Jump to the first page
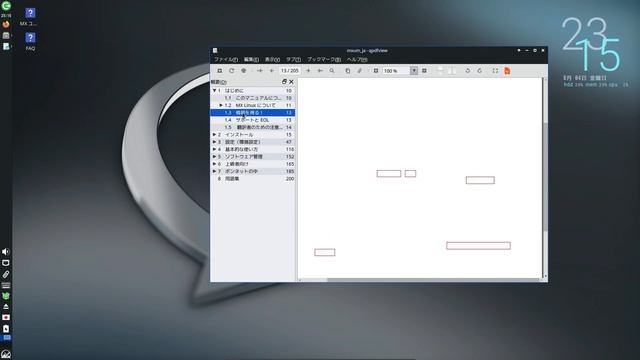Viewport: 640px width, 360px height. coord(260,71)
